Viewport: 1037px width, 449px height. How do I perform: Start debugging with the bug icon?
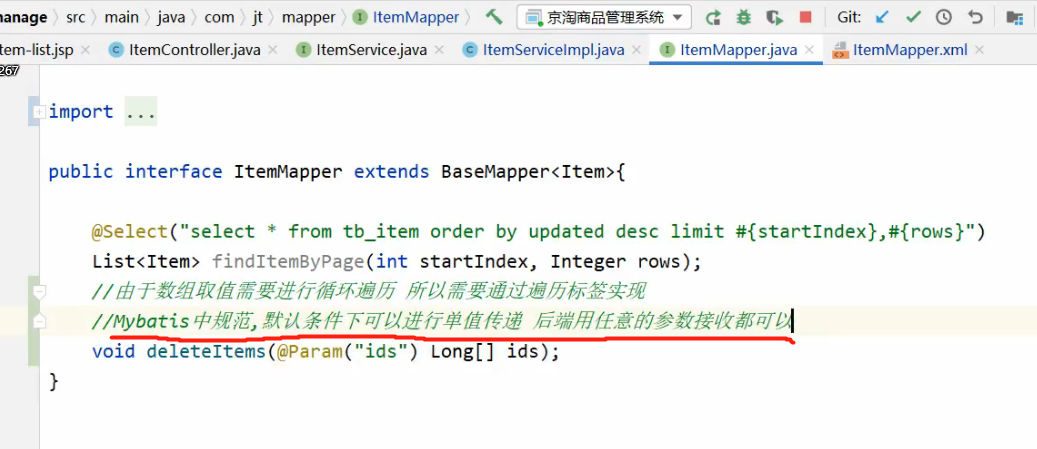pyautogui.click(x=744, y=18)
